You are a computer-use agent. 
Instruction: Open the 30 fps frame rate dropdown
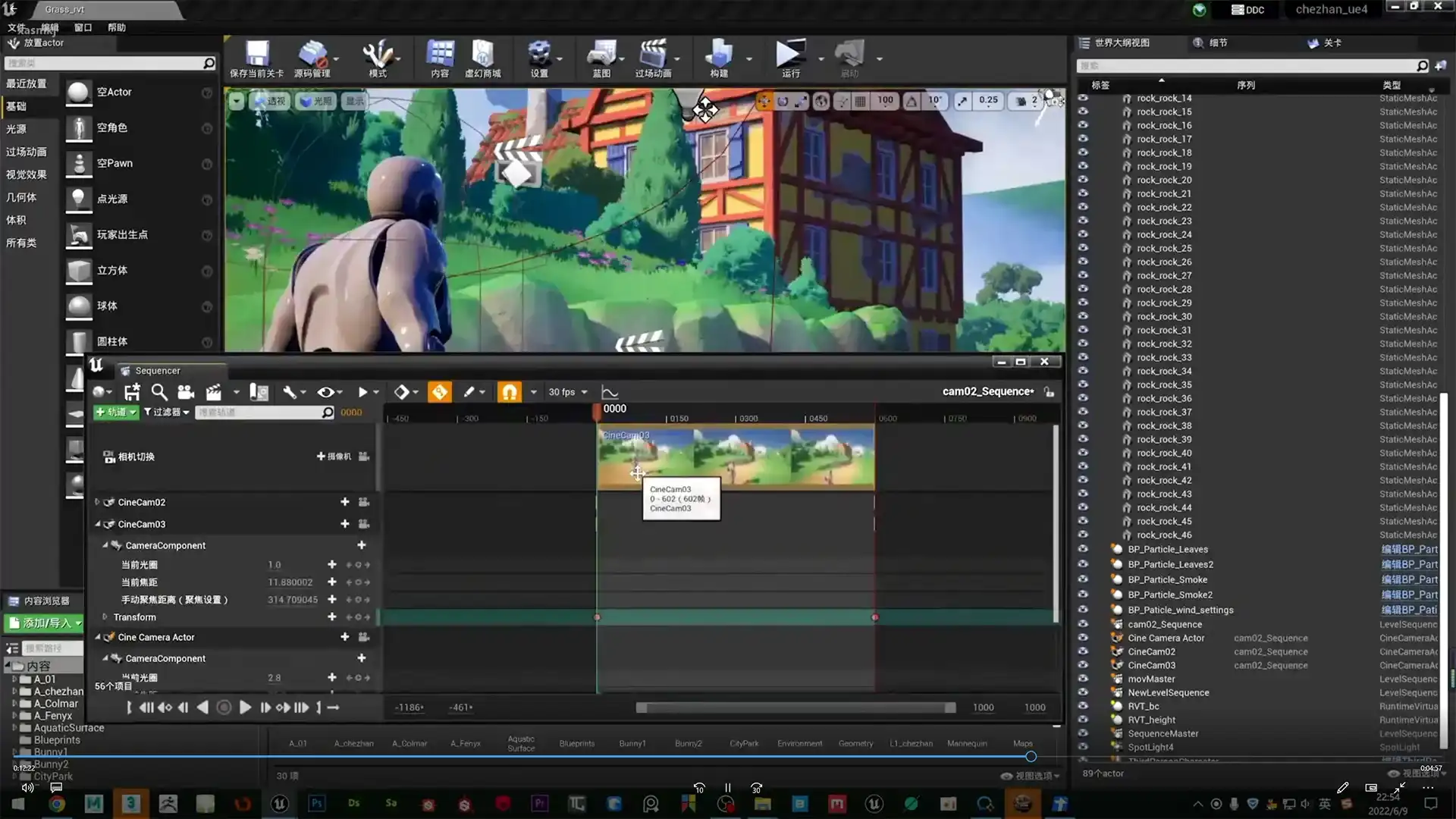click(568, 392)
